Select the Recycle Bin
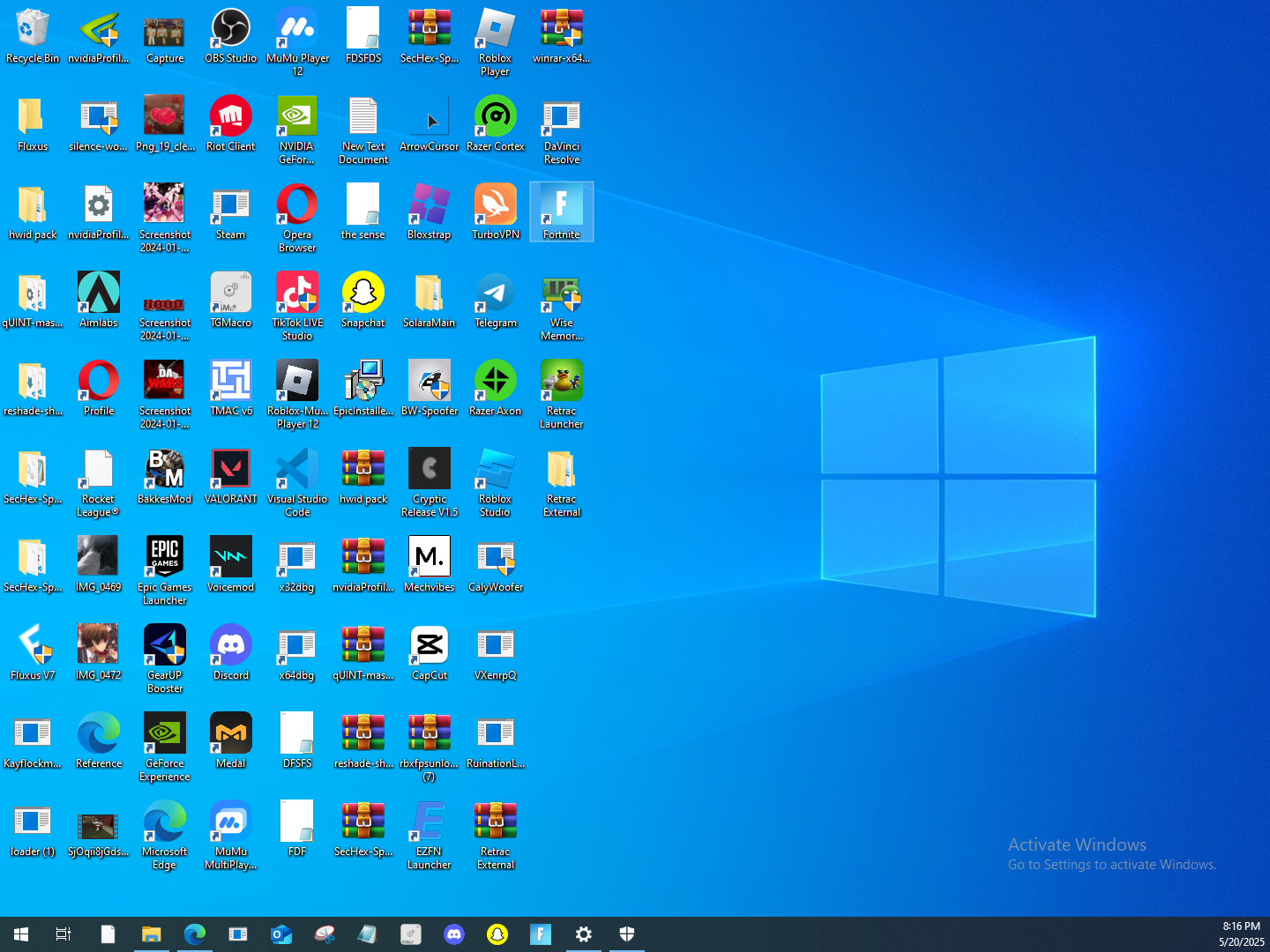This screenshot has width=1270, height=952. 33,29
